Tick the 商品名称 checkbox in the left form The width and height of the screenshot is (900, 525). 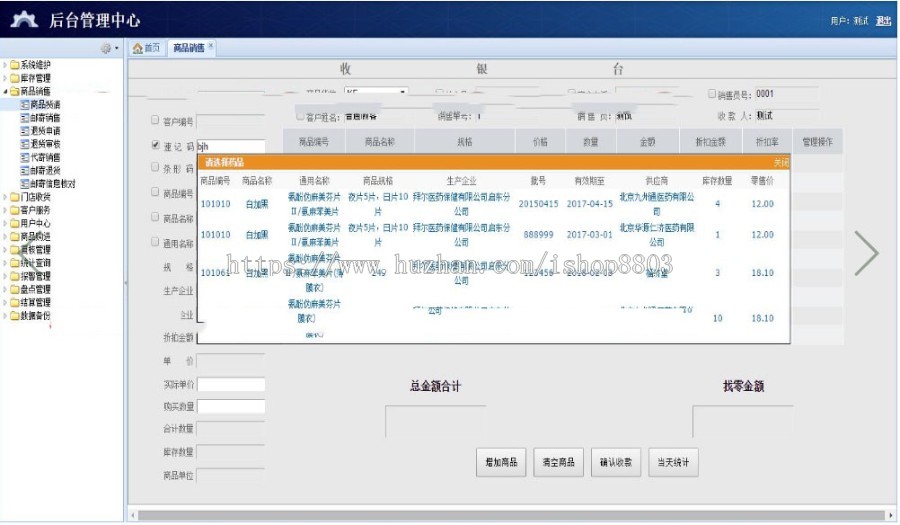point(155,217)
